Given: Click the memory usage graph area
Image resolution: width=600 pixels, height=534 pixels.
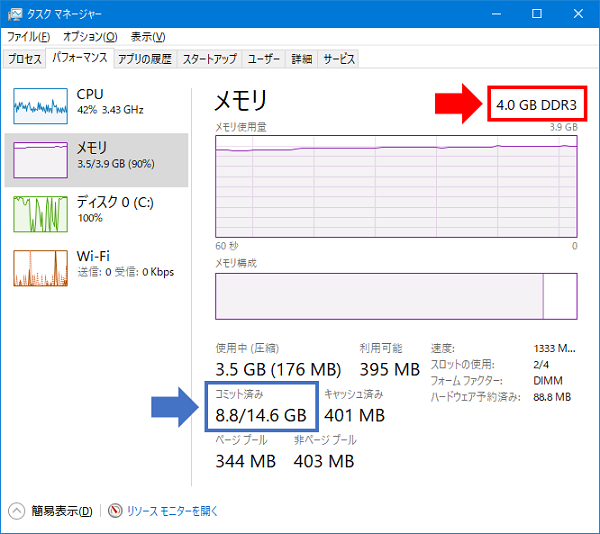Looking at the screenshot, I should 396,185.
